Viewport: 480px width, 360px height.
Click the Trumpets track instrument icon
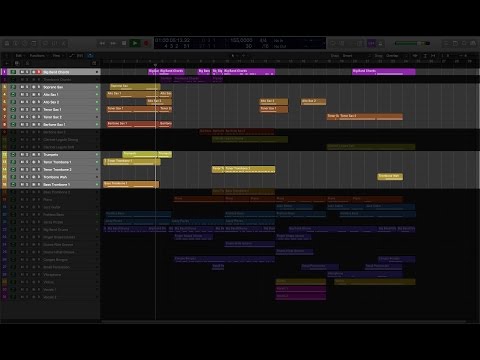click(x=13, y=155)
